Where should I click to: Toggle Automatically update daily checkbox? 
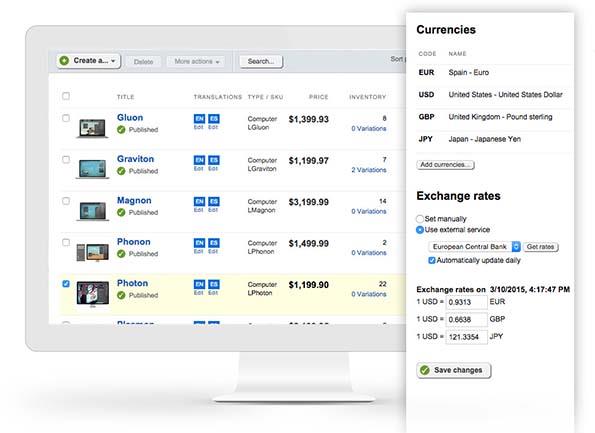[x=431, y=260]
